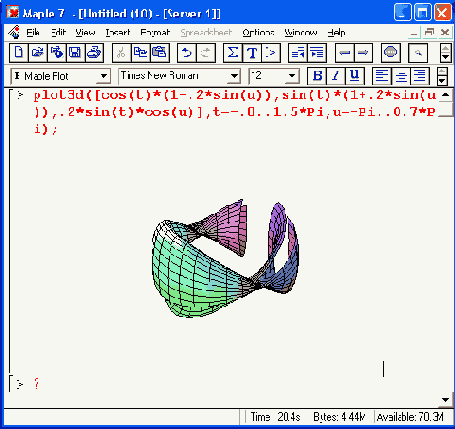This screenshot has height=429, width=455.
Task: Click the New worksheet icon
Action: click(x=19, y=53)
